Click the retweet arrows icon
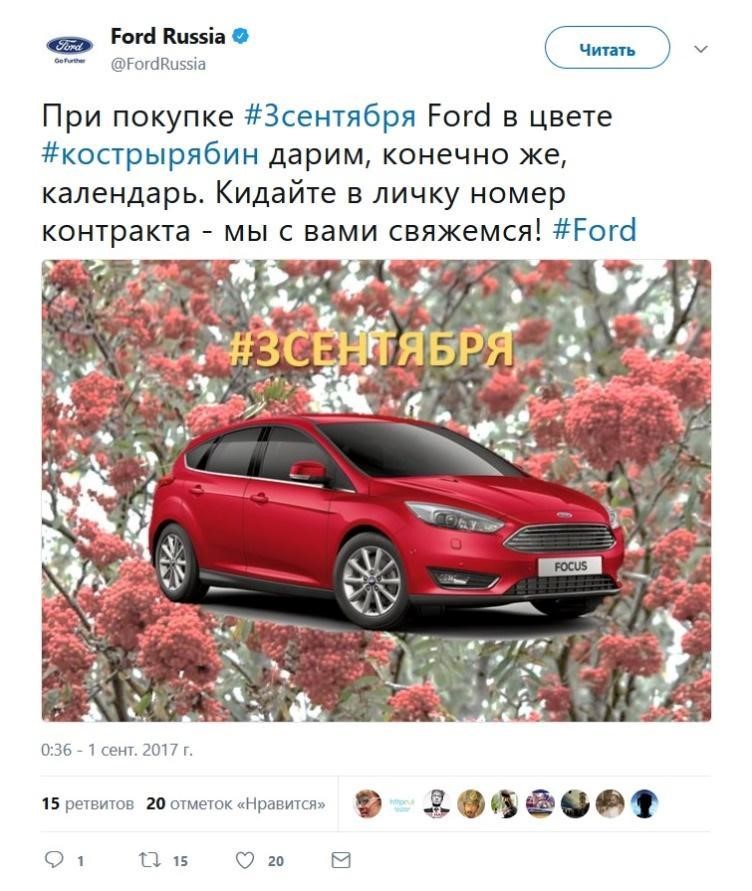The image size is (752, 891). click(x=149, y=860)
